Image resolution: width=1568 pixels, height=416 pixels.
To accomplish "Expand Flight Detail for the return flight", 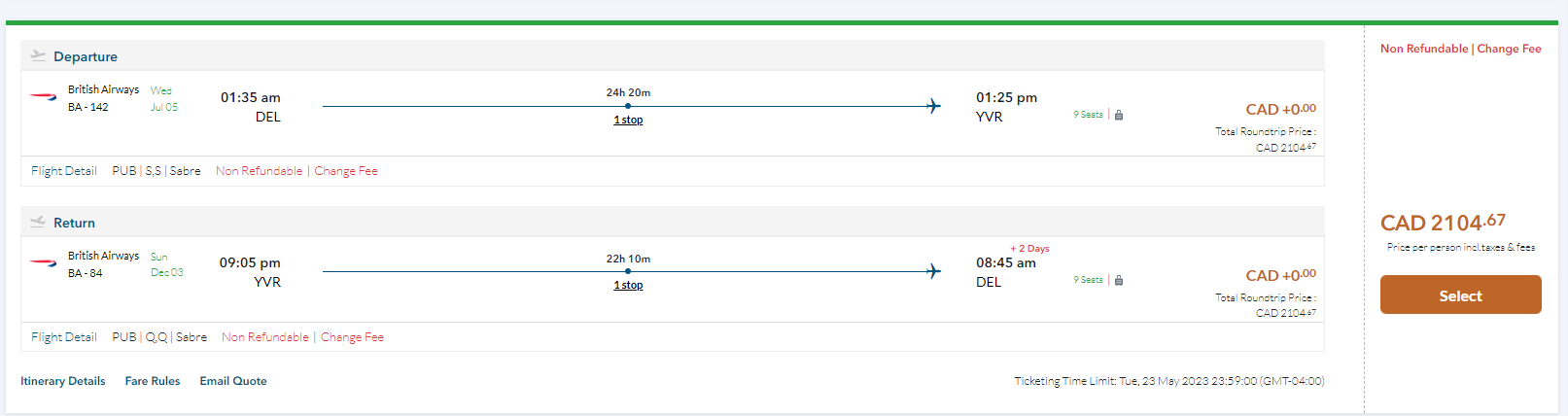I will click(64, 337).
